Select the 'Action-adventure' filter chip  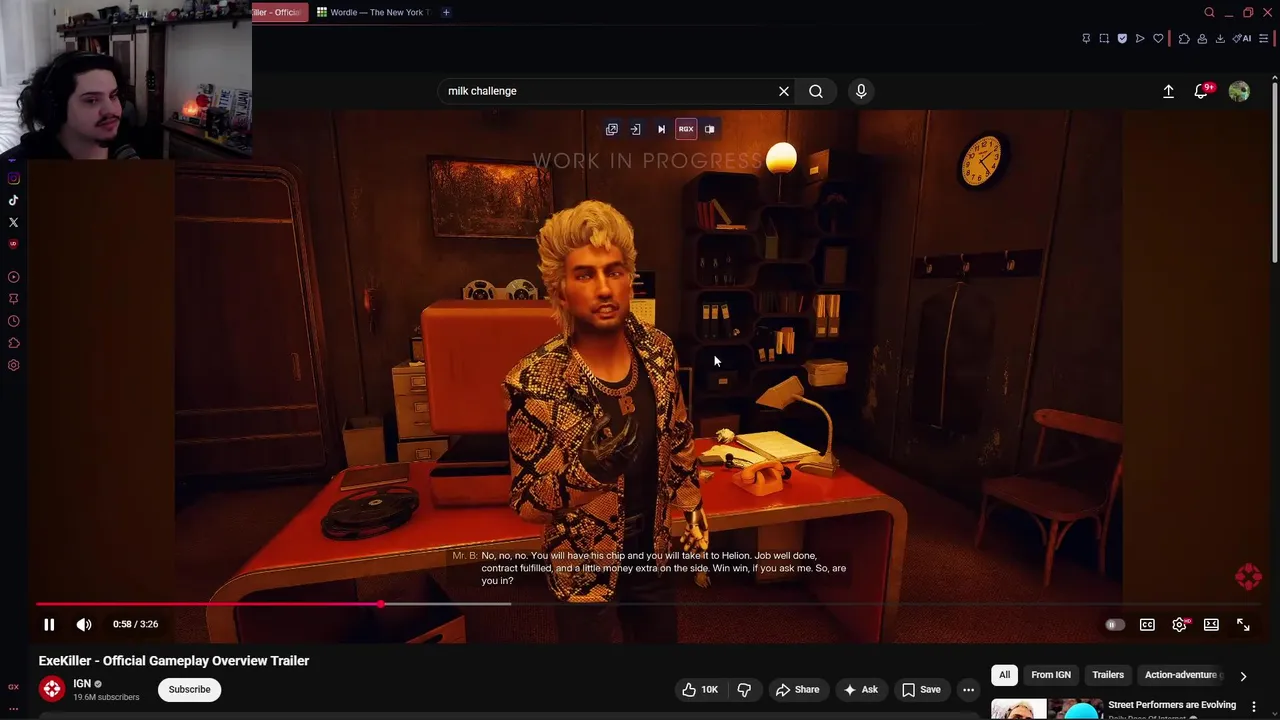coord(1181,675)
